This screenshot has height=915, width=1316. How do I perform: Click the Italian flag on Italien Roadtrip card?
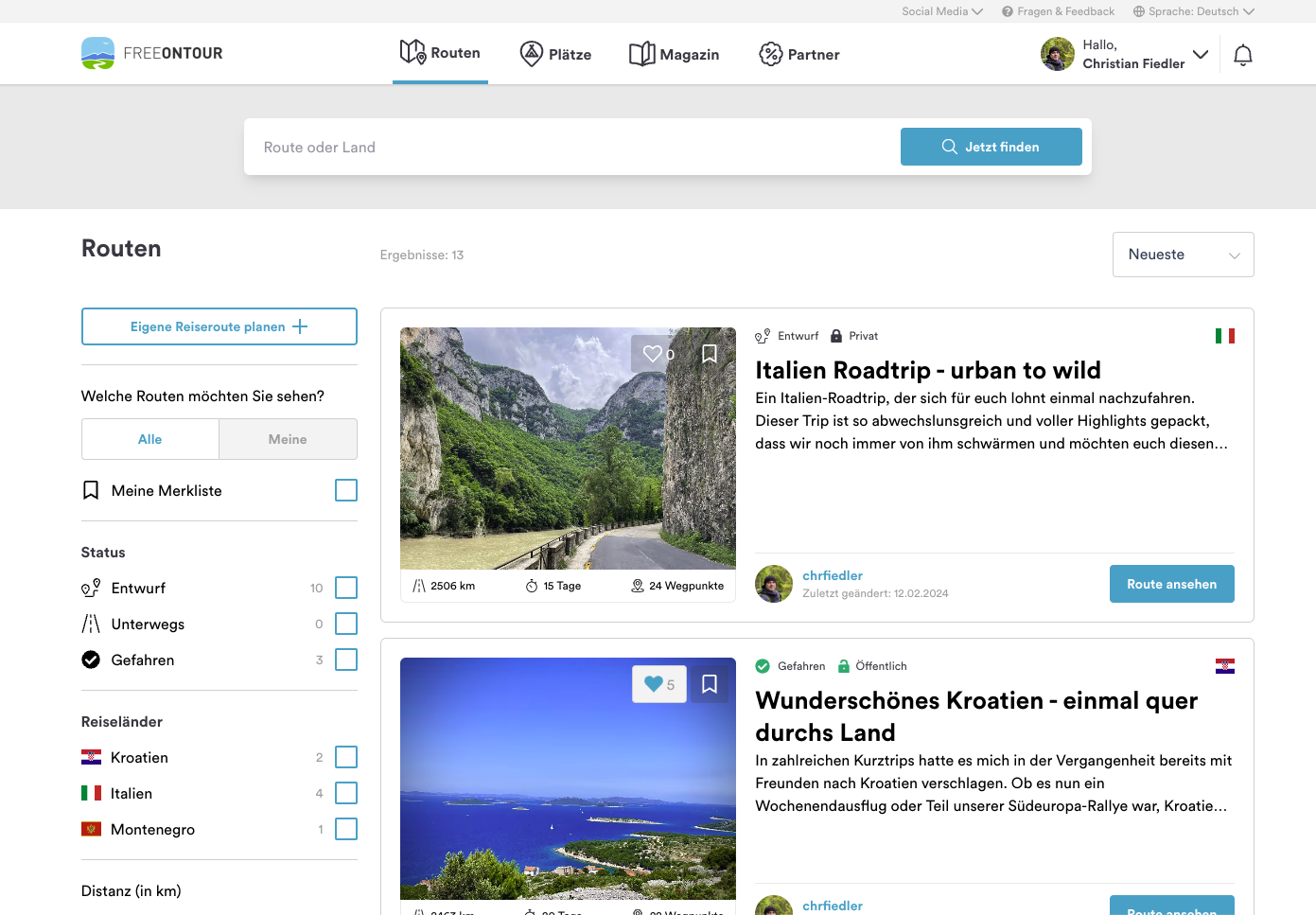(x=1225, y=336)
